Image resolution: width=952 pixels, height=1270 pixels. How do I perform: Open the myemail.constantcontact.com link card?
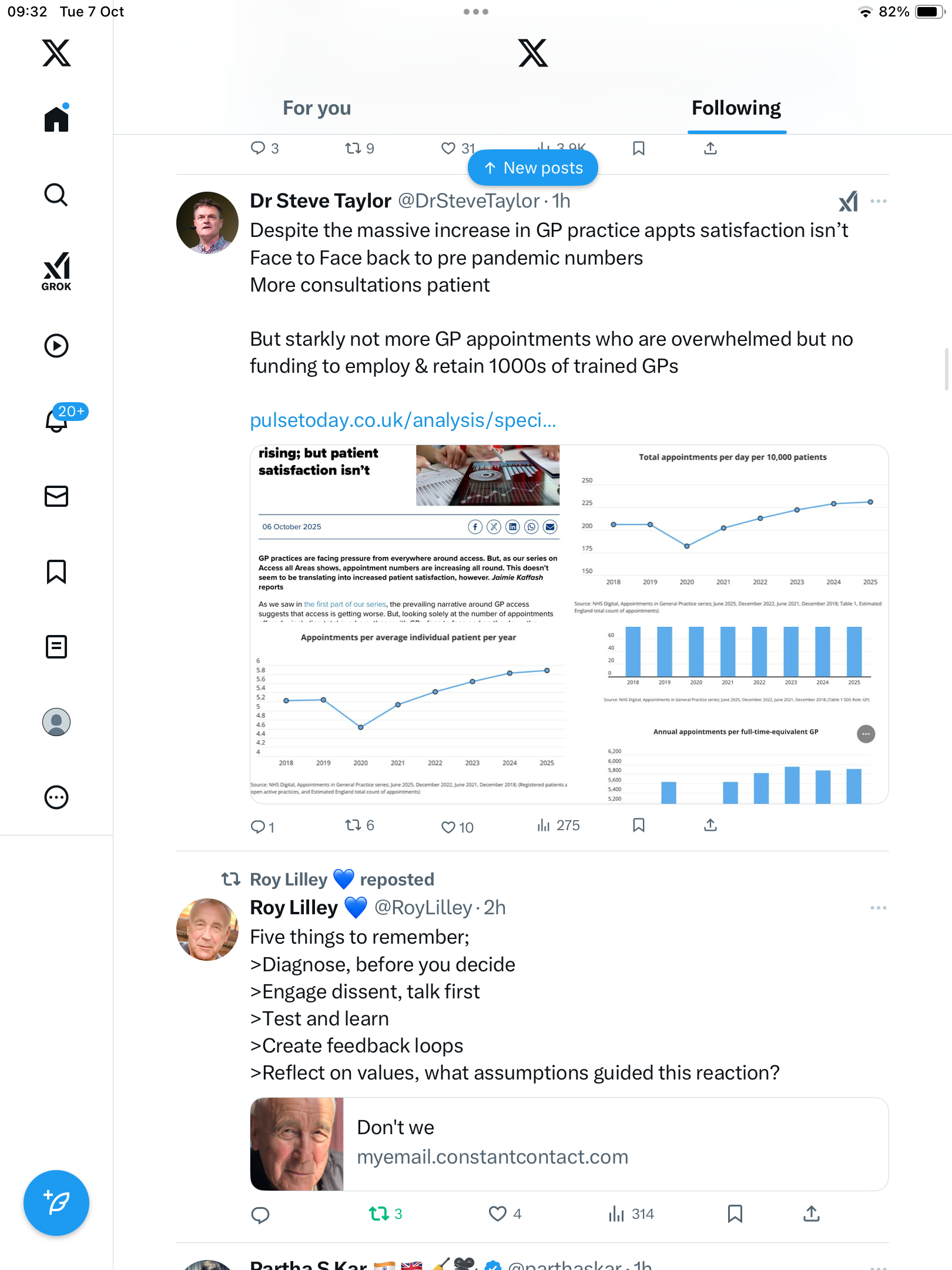click(569, 1144)
